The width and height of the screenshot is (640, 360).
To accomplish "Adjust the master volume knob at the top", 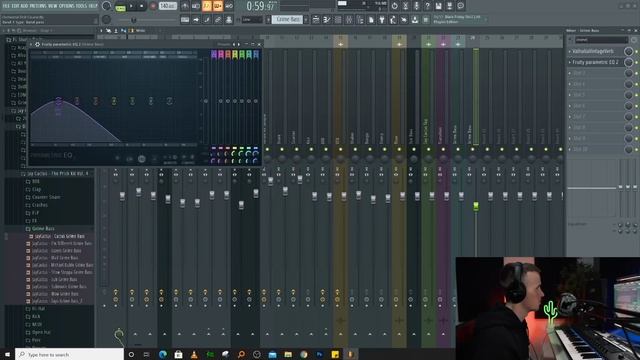I will (107, 6).
